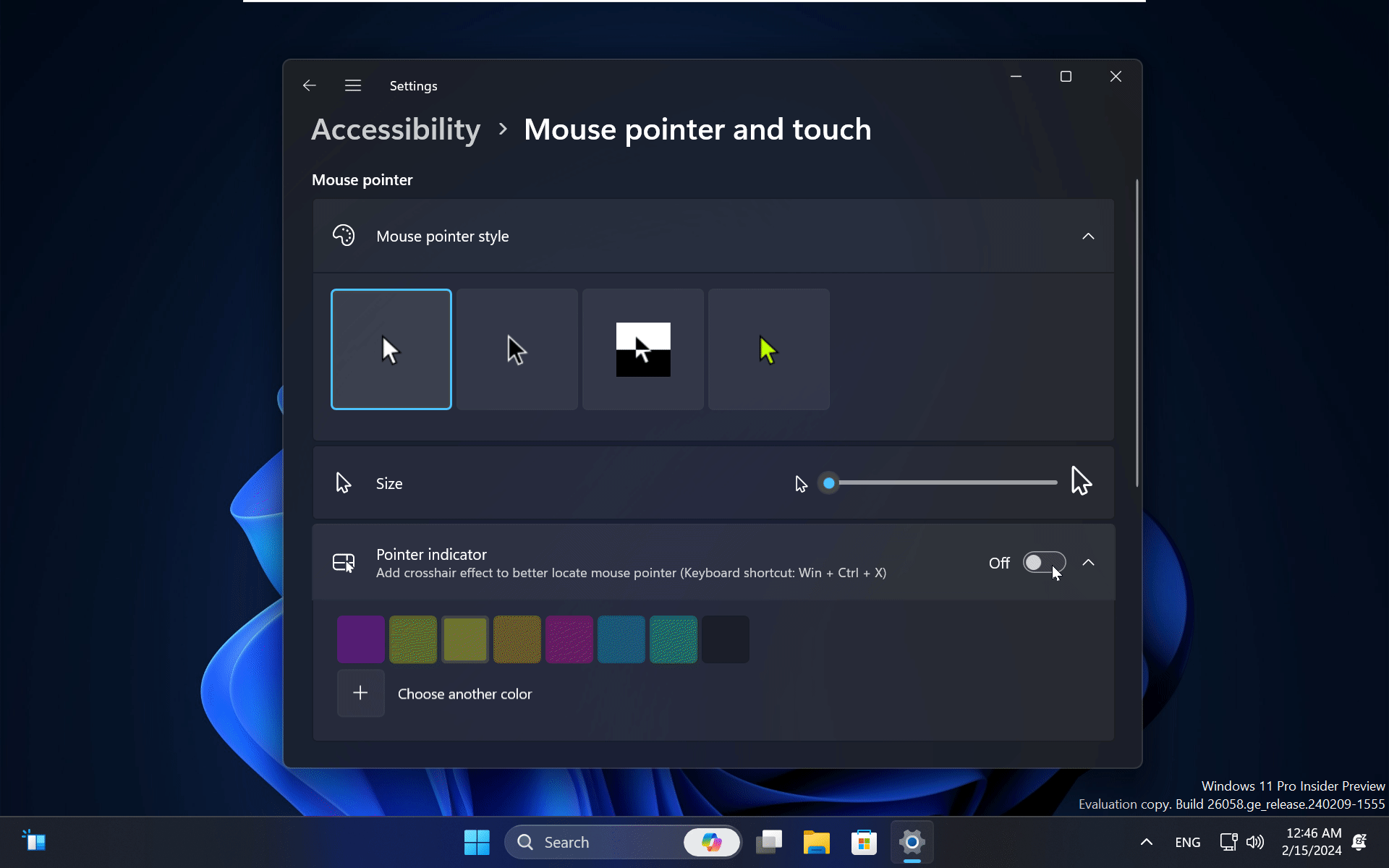Screen dimensions: 1389x868
Task: Select the Copilot icon in the taskbar
Action: [712, 841]
